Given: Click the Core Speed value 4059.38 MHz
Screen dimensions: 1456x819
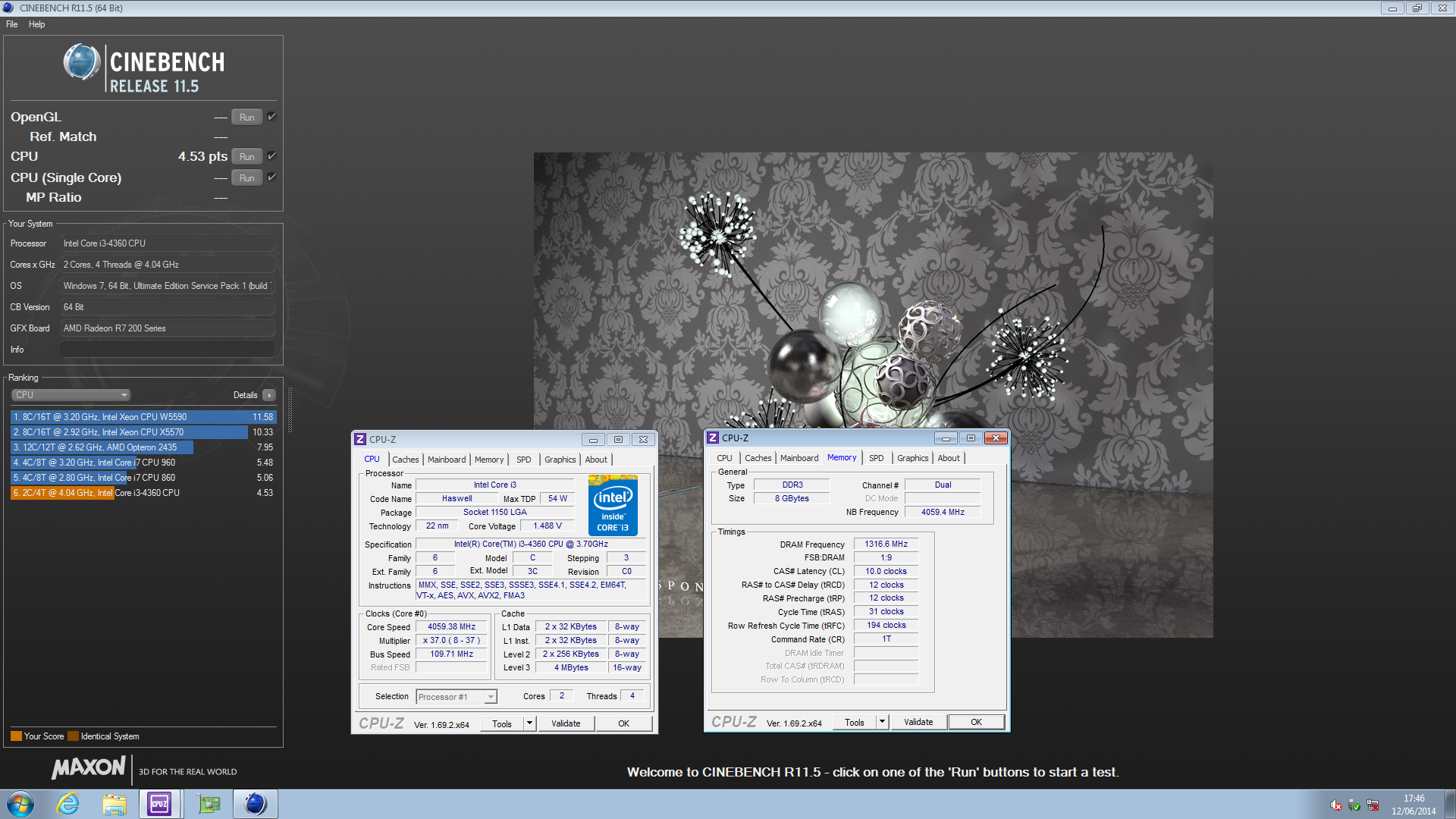Looking at the screenshot, I should [x=451, y=627].
